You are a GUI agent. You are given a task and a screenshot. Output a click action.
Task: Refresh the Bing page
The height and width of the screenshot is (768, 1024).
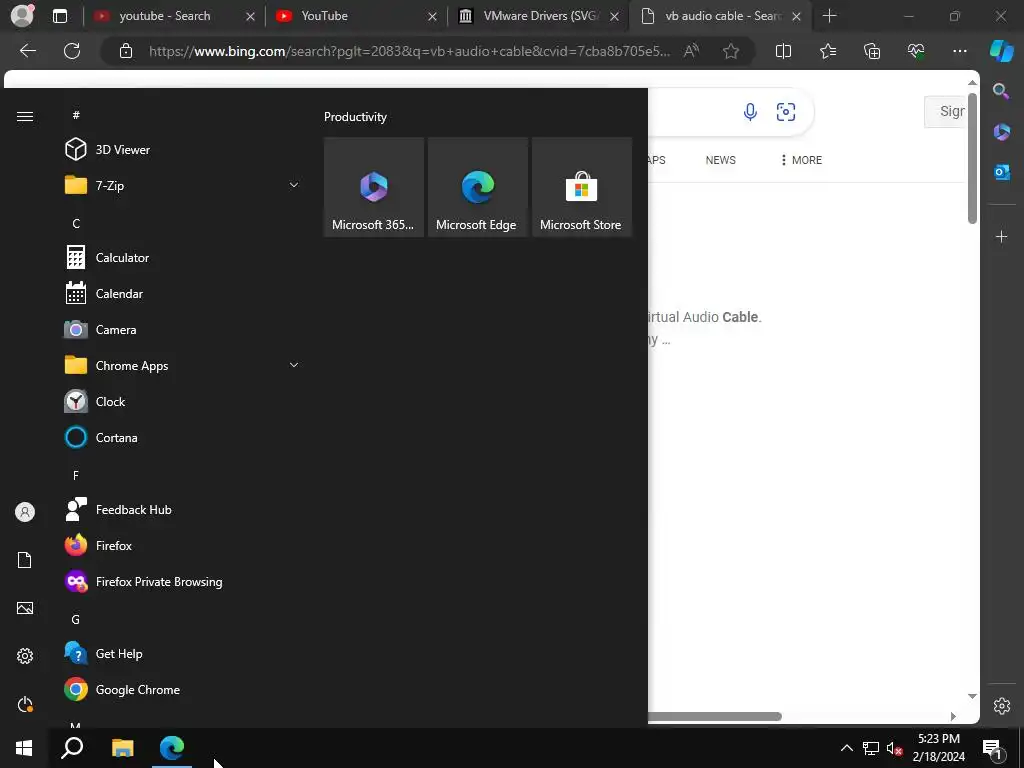(x=72, y=51)
